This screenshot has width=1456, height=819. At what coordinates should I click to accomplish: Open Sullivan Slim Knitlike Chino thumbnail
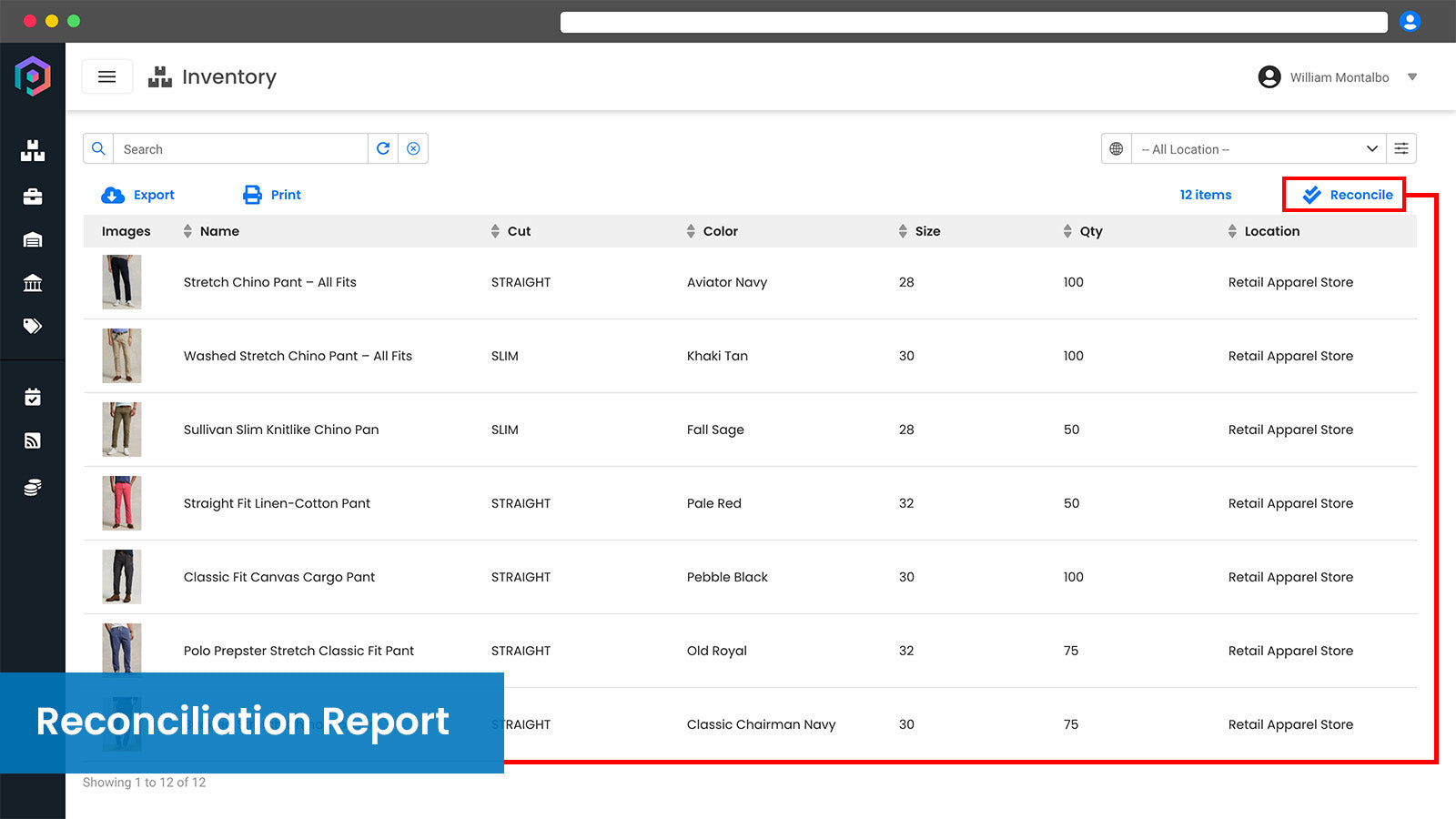122,430
